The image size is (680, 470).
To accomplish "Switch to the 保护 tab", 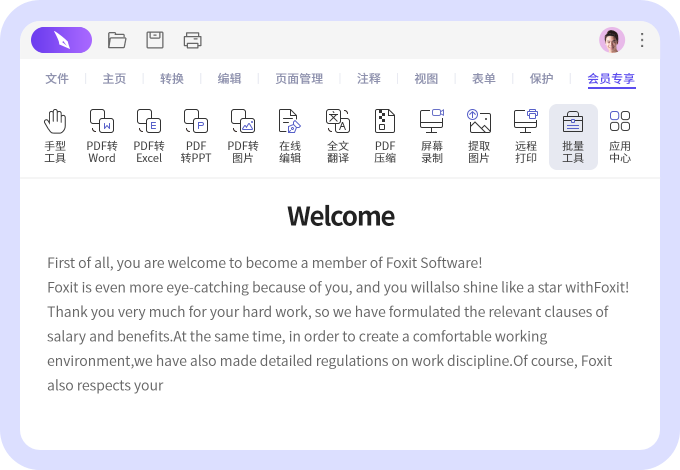I will 541,78.
